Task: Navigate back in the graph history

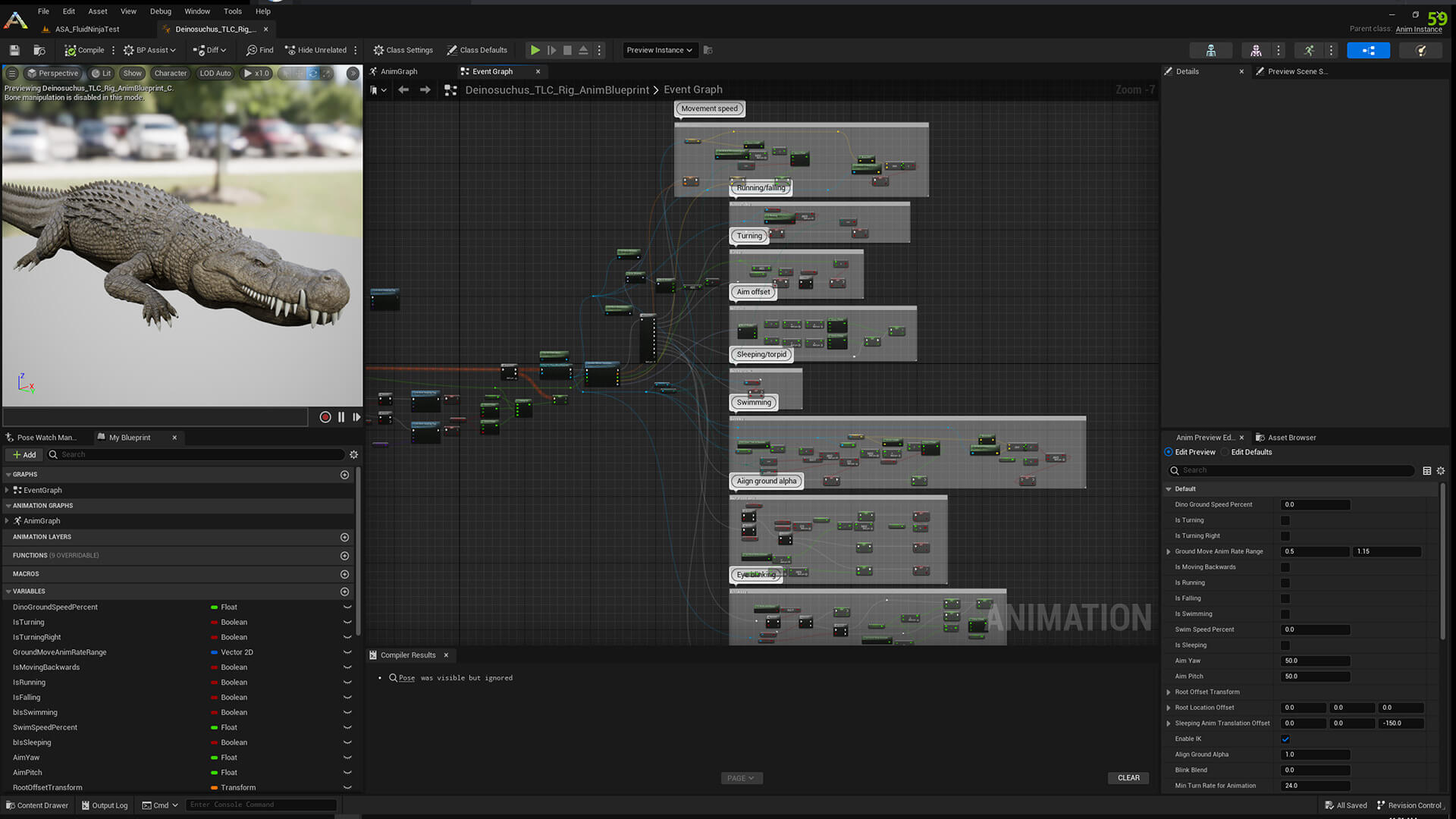Action: click(403, 89)
